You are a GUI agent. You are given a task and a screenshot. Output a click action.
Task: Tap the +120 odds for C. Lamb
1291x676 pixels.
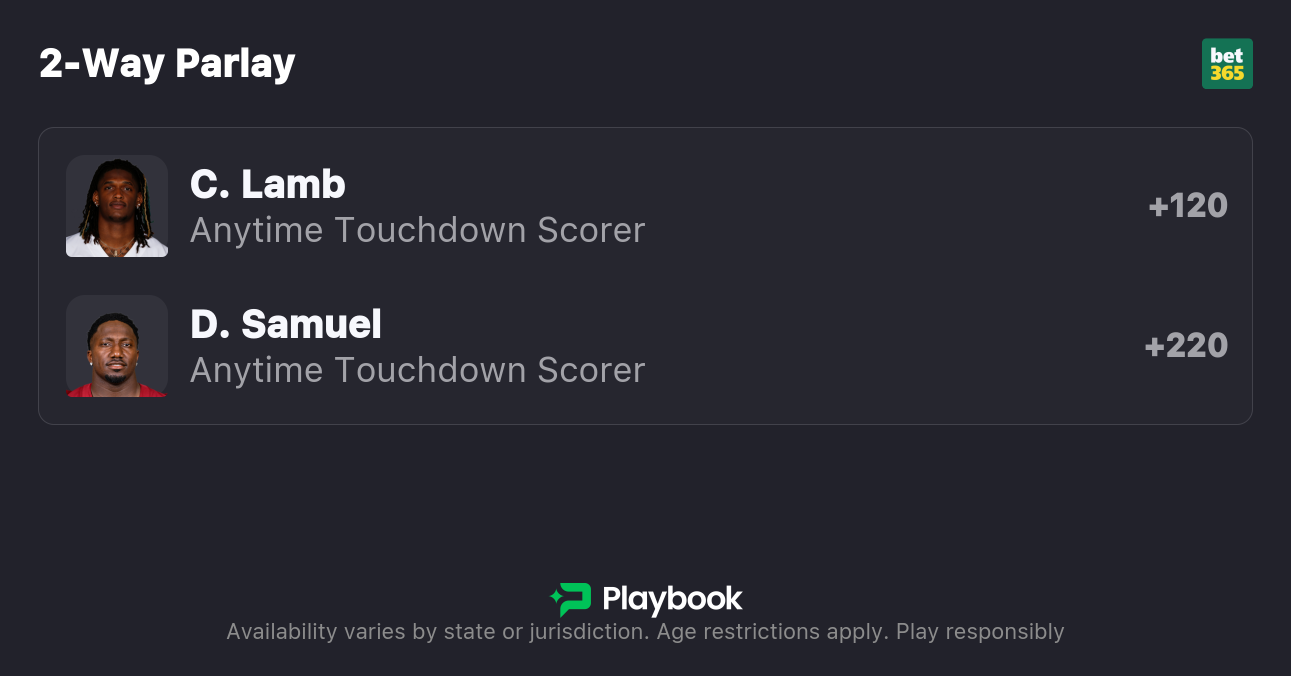[x=1187, y=206]
